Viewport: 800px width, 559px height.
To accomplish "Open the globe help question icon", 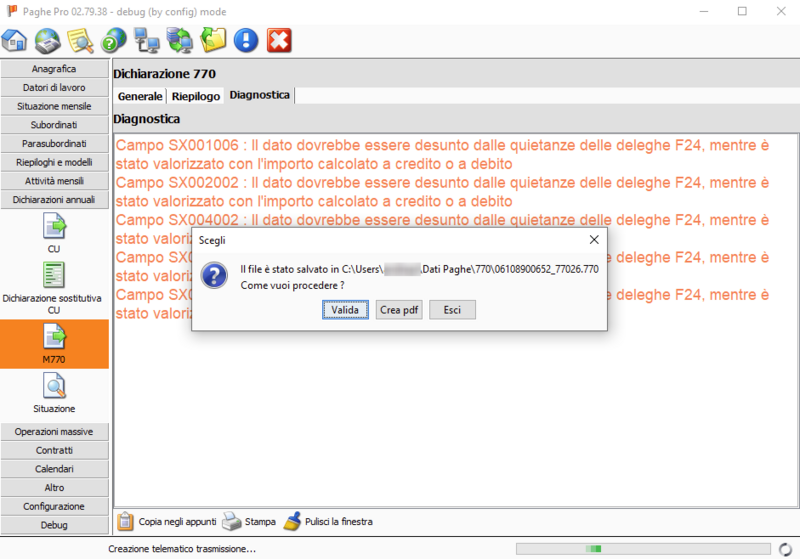I will [x=114, y=41].
